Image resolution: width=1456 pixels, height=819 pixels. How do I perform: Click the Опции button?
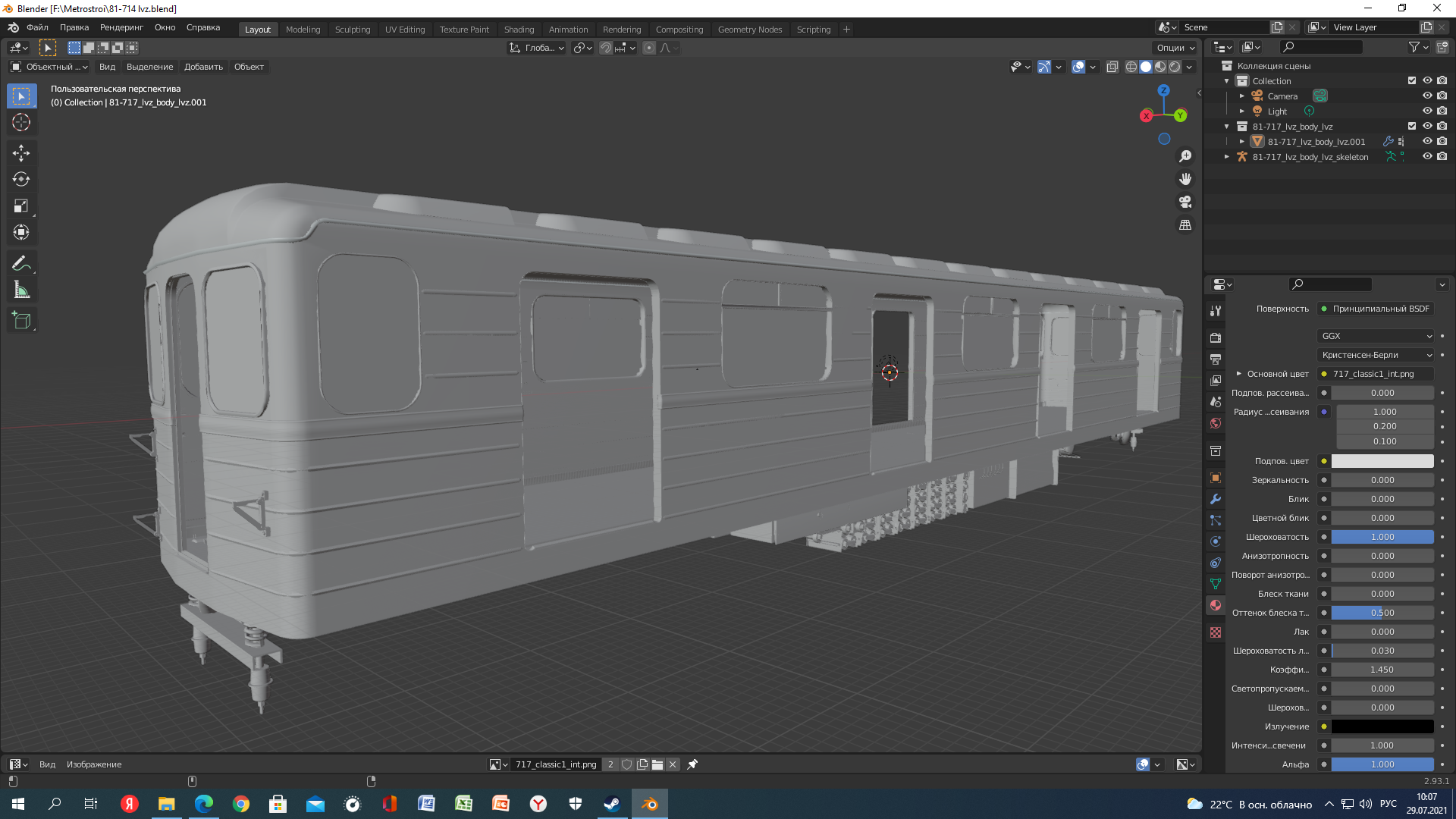point(1175,48)
